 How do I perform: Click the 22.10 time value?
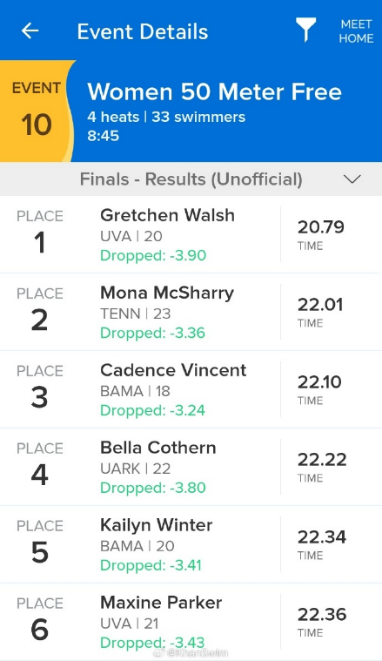pyautogui.click(x=320, y=382)
